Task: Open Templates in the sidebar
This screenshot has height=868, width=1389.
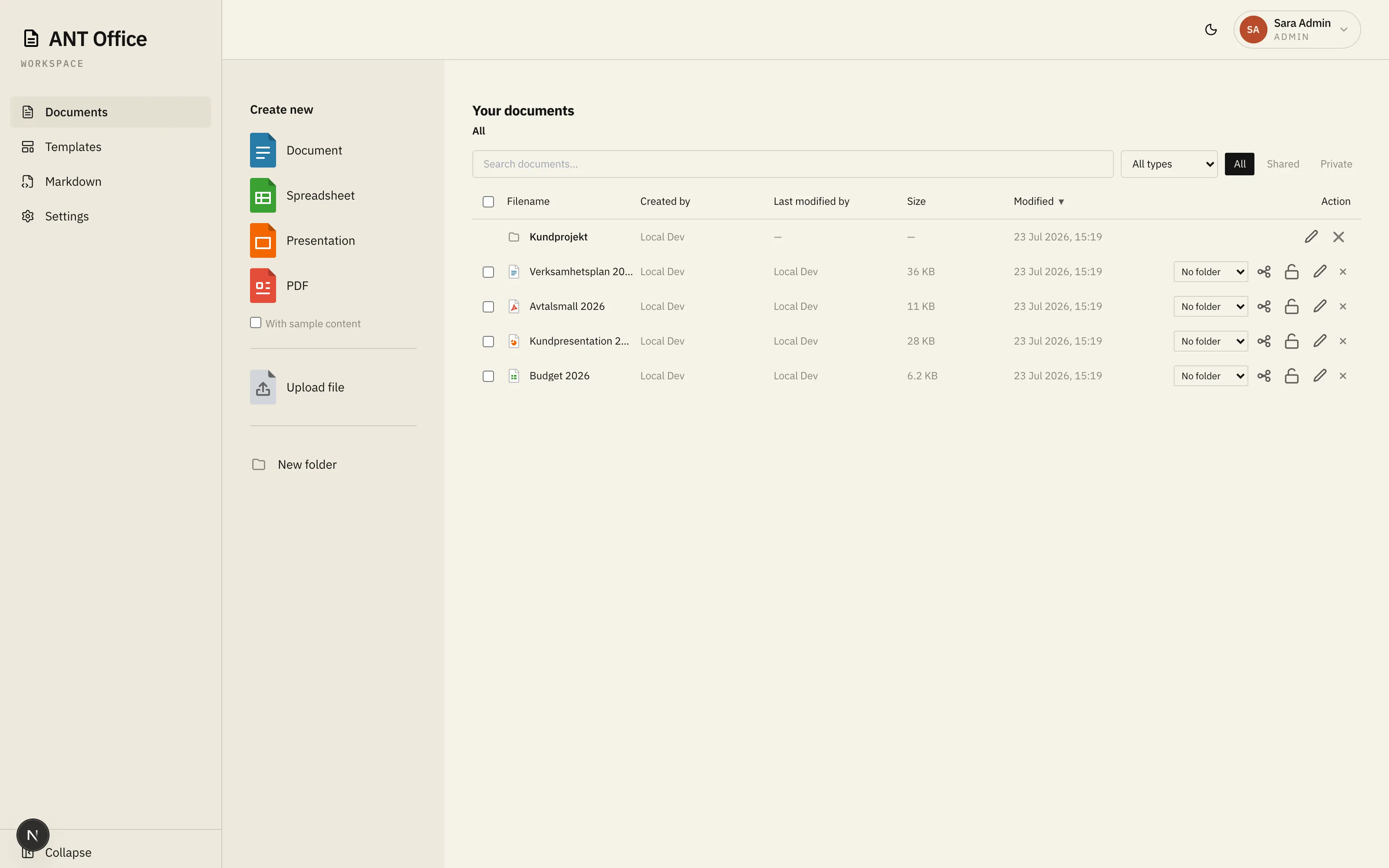Action: click(111, 147)
